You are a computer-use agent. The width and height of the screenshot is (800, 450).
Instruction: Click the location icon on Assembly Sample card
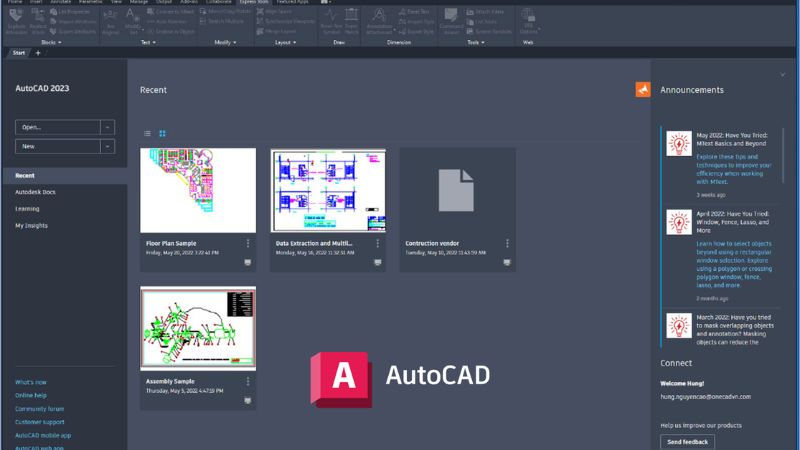coord(248,401)
